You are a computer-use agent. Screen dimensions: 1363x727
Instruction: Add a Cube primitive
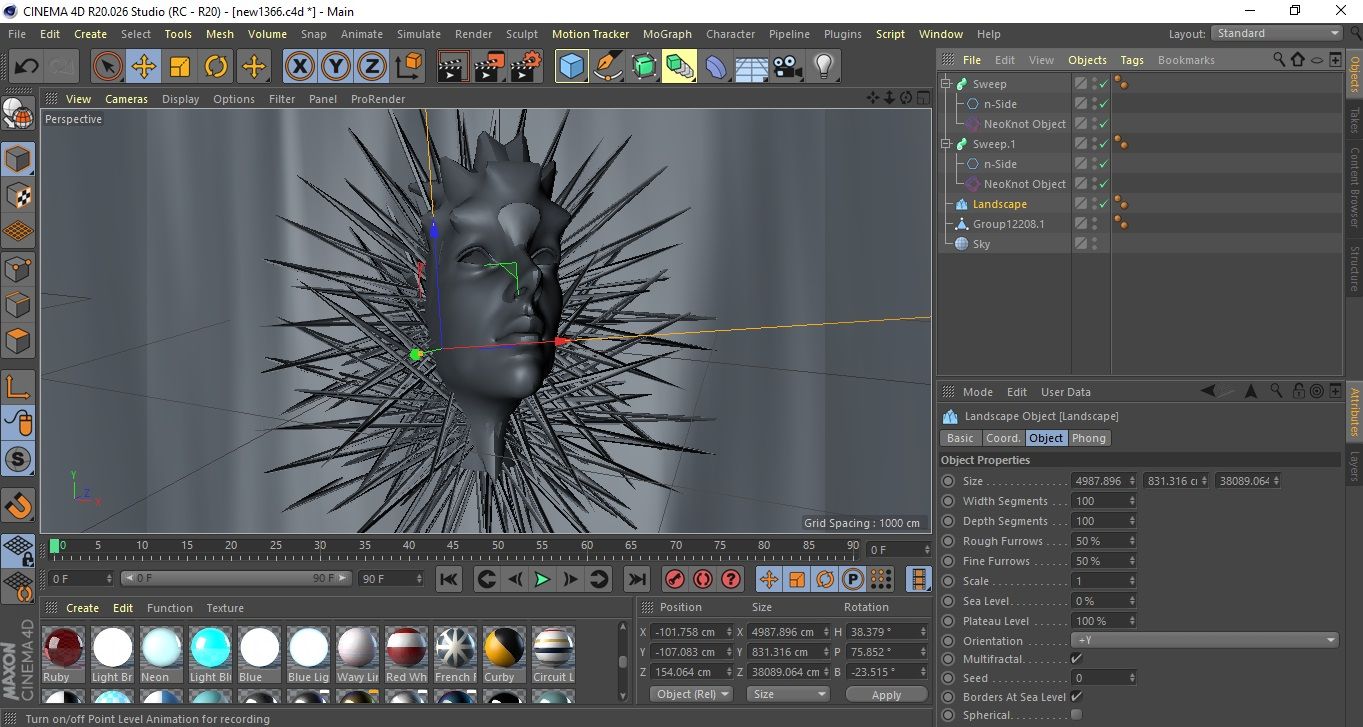pos(571,67)
